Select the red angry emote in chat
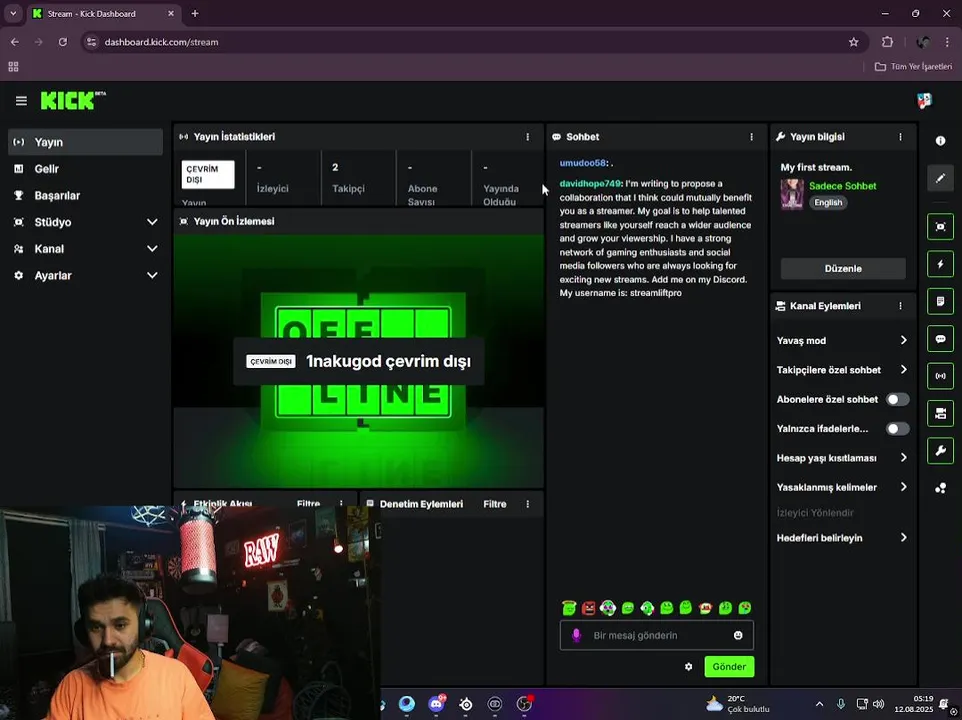962x720 pixels. [x=588, y=608]
